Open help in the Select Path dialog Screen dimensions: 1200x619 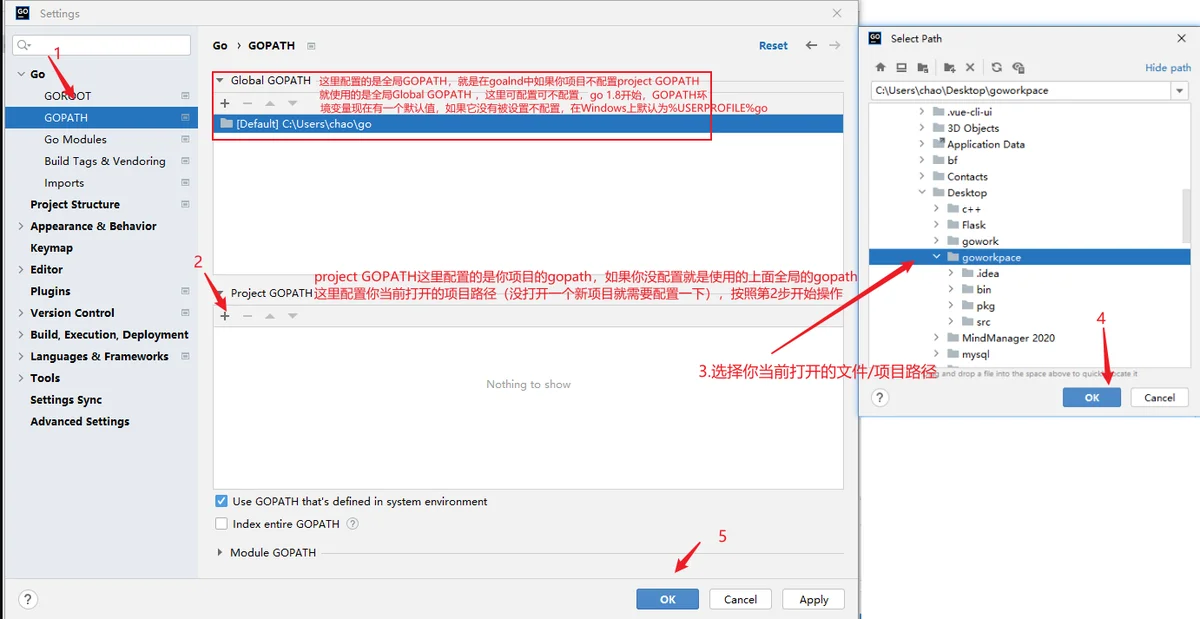pos(880,397)
